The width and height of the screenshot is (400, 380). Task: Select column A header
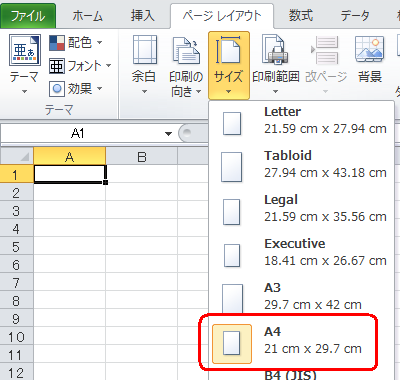pos(70,156)
